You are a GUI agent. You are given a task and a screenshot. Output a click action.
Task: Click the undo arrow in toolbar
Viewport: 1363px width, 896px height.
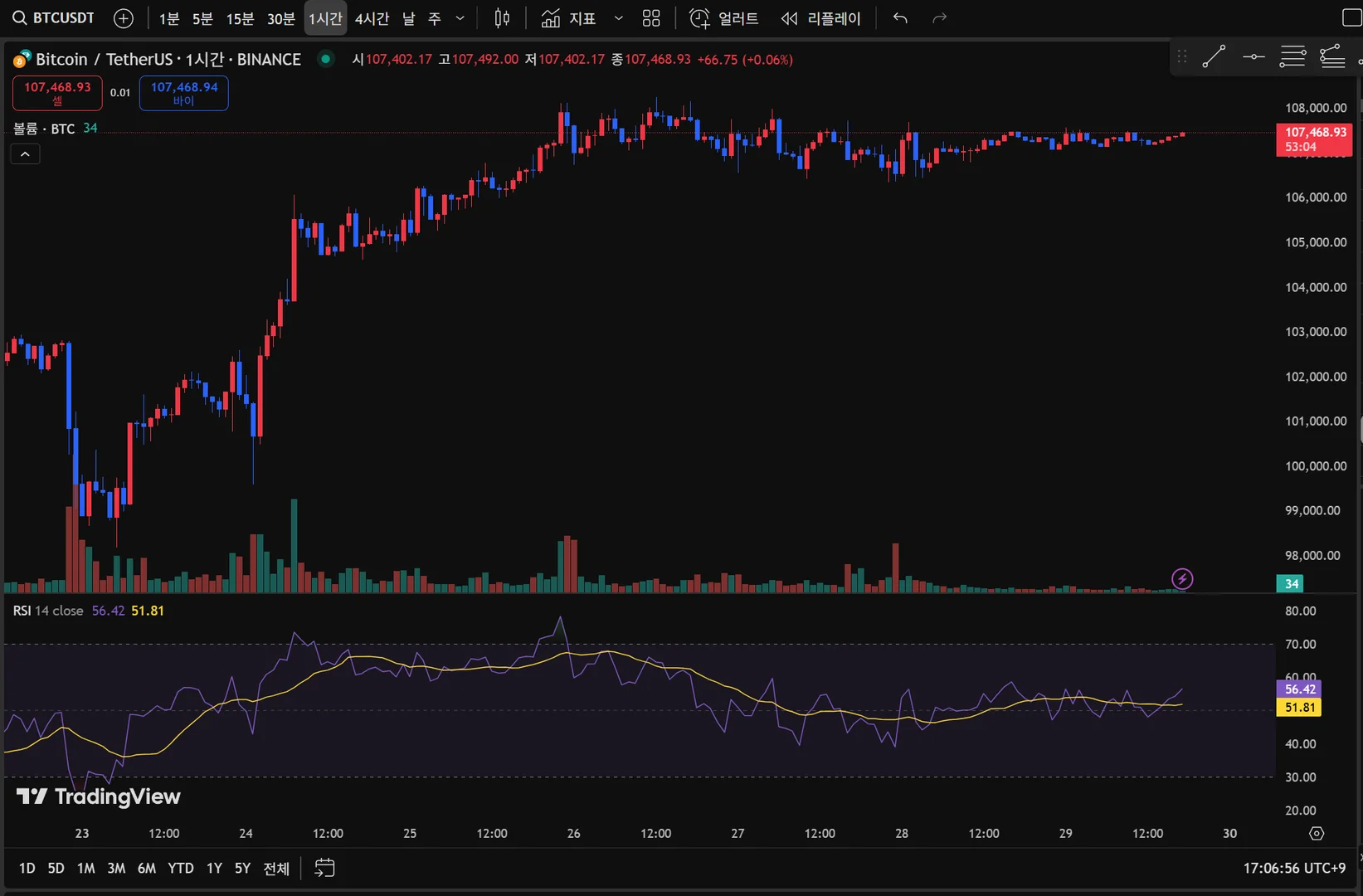(900, 18)
